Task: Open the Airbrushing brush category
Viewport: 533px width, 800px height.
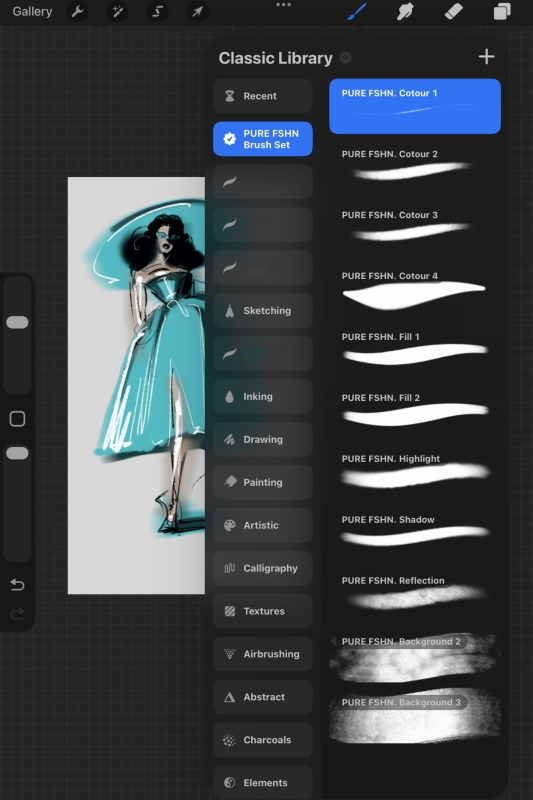Action: click(263, 654)
